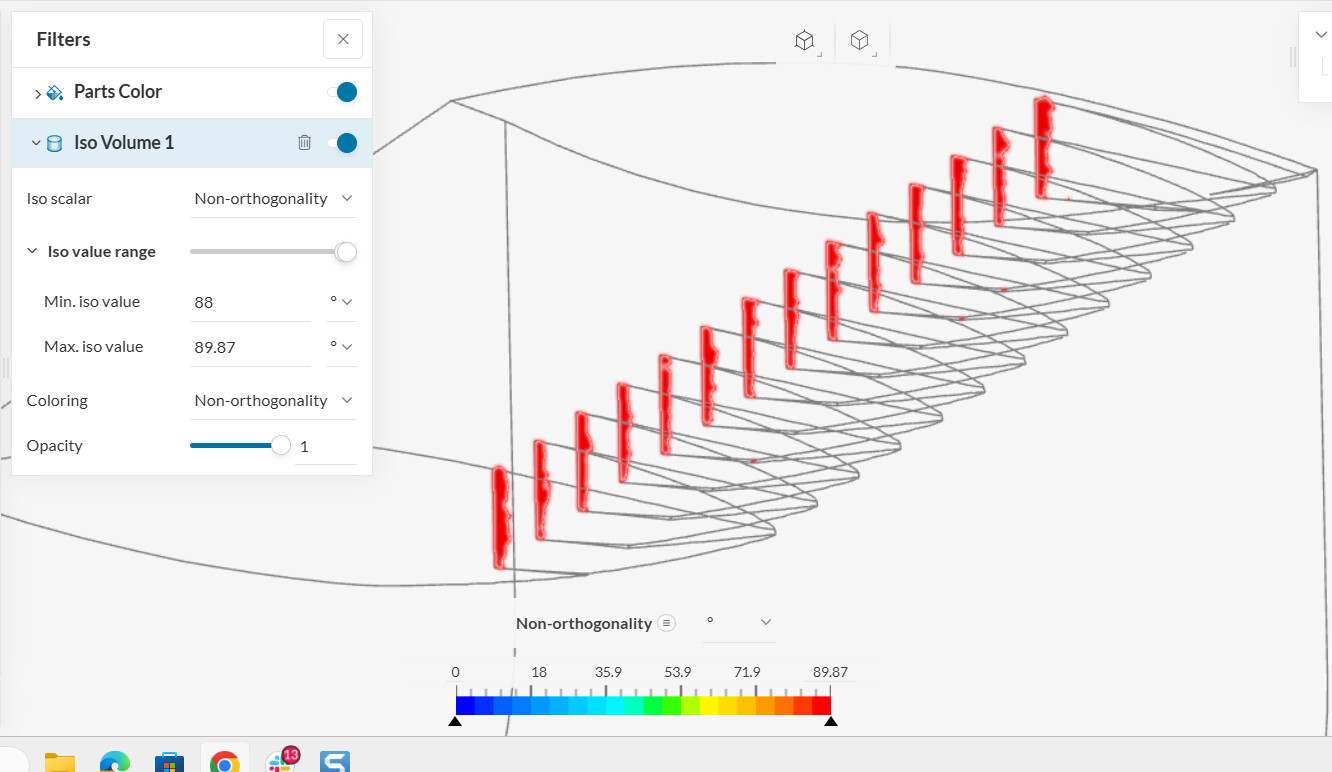This screenshot has height=772, width=1332.
Task: Click the legend value 53.9
Action: 678,672
